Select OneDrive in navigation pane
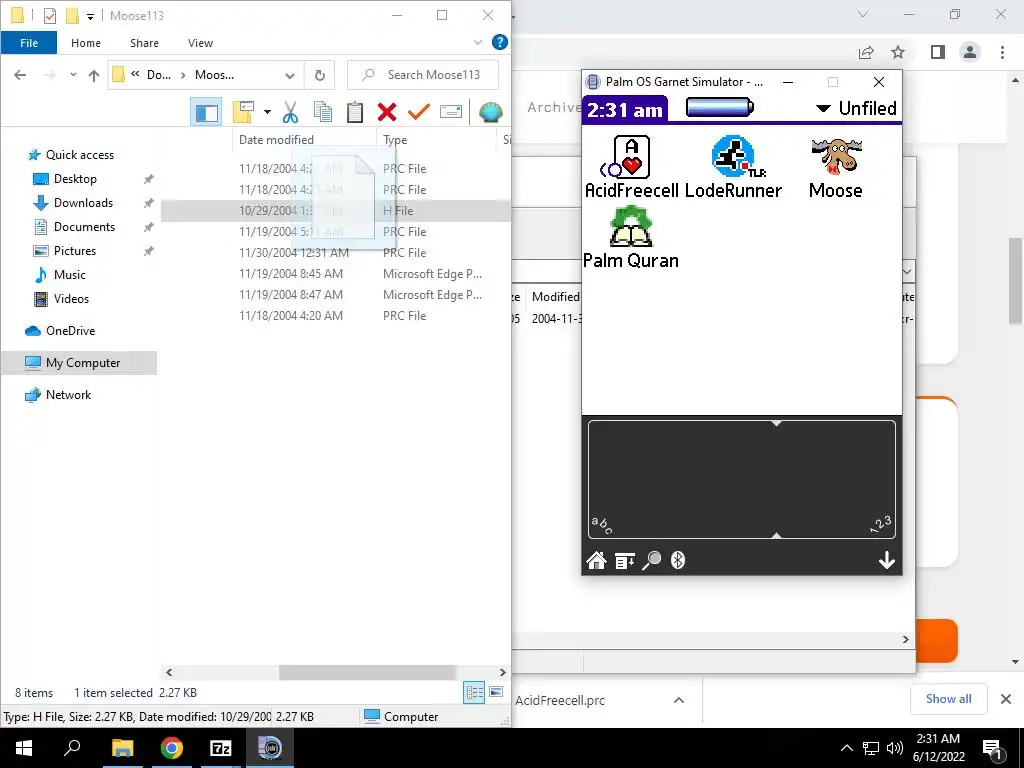 70,331
